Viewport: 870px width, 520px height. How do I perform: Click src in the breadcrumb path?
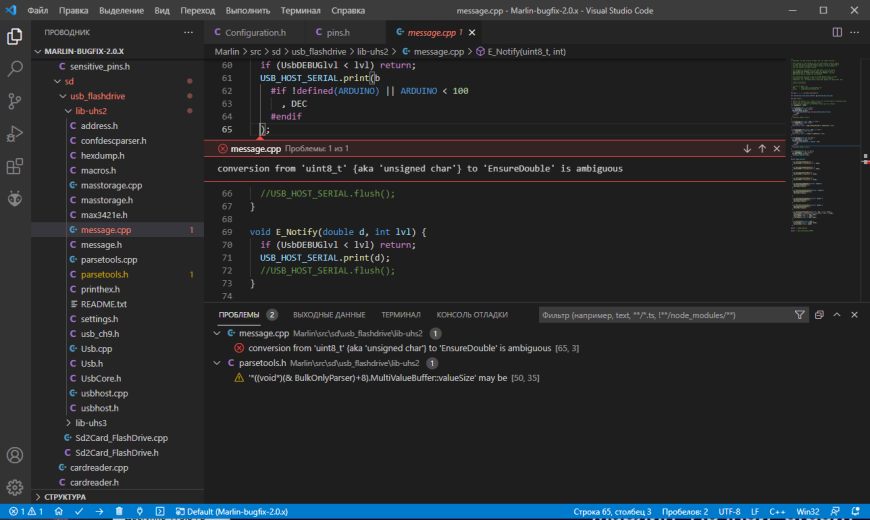255,52
